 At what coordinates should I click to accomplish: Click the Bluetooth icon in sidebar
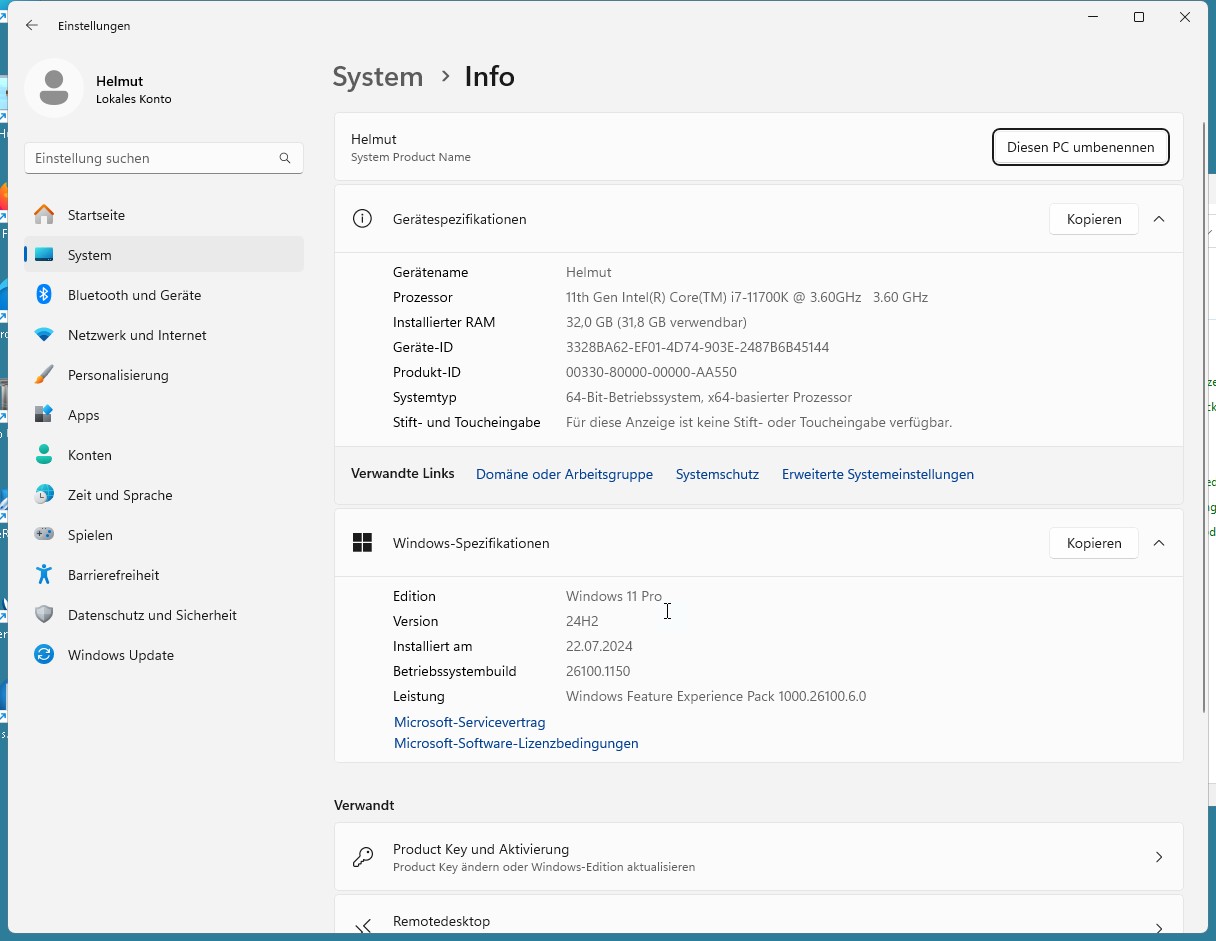pos(44,295)
